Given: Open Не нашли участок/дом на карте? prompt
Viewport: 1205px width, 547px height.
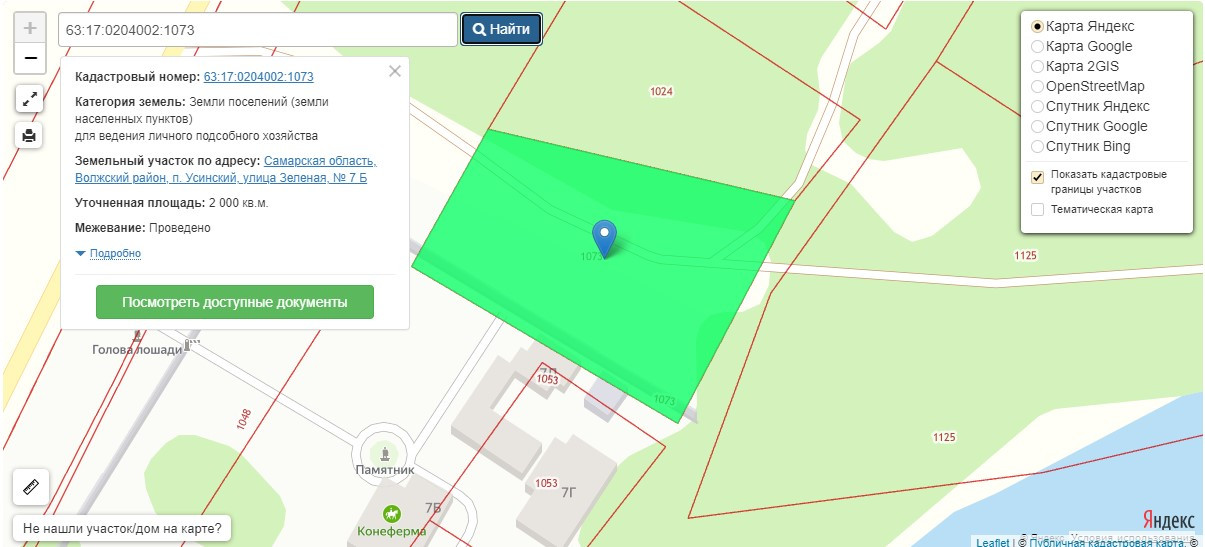Looking at the screenshot, I should 122,528.
